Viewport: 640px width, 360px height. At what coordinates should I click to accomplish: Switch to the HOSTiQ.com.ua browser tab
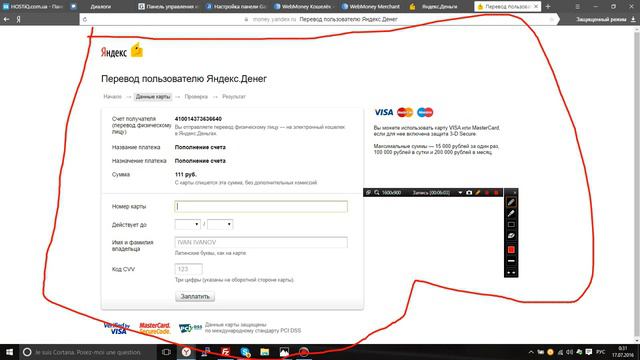coord(33,7)
